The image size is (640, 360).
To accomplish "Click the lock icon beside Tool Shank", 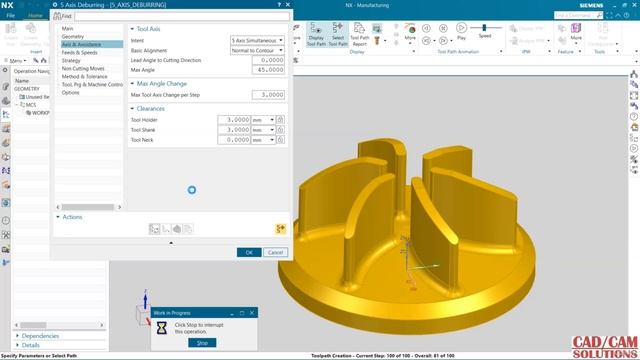I will 280,130.
